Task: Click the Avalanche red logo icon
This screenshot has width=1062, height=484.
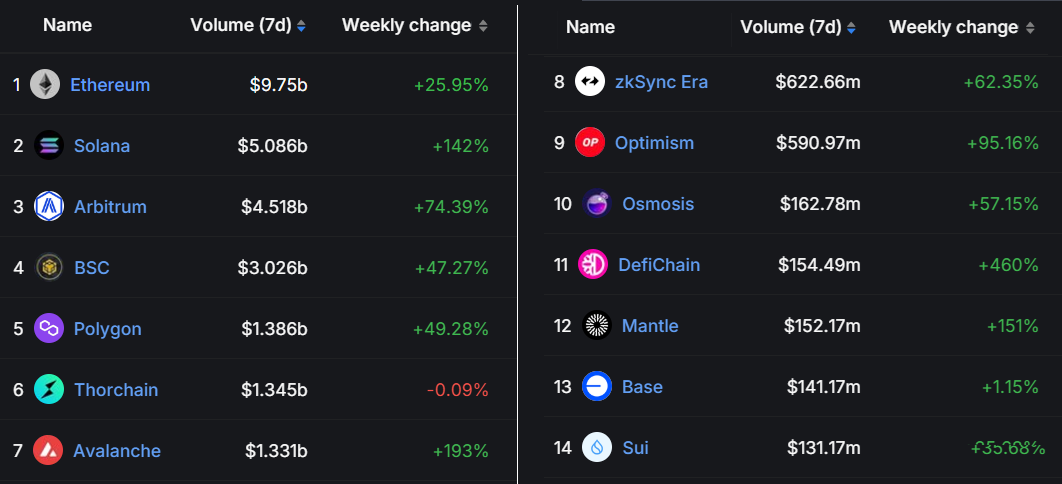Action: [x=48, y=451]
